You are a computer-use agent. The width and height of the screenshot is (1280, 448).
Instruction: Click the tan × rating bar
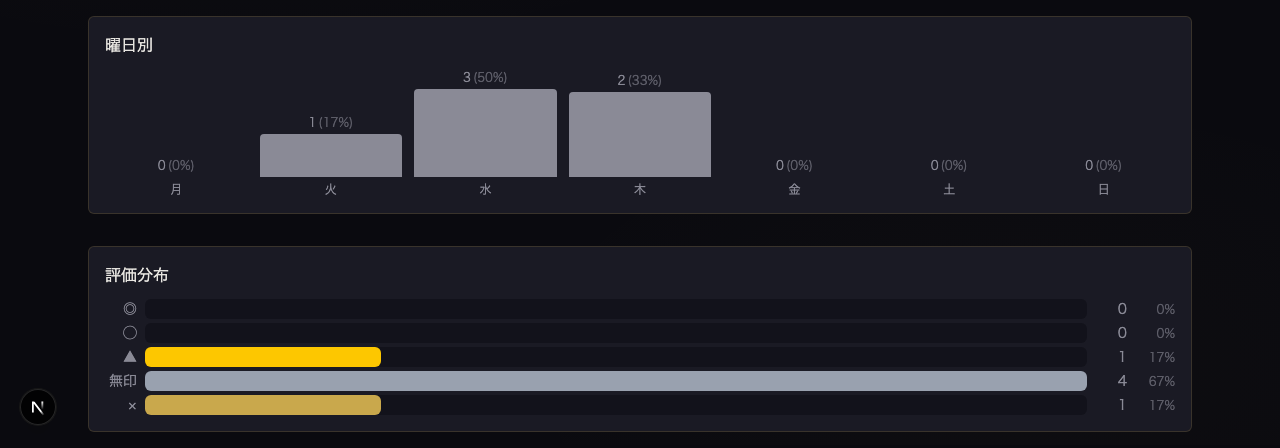[x=263, y=405]
